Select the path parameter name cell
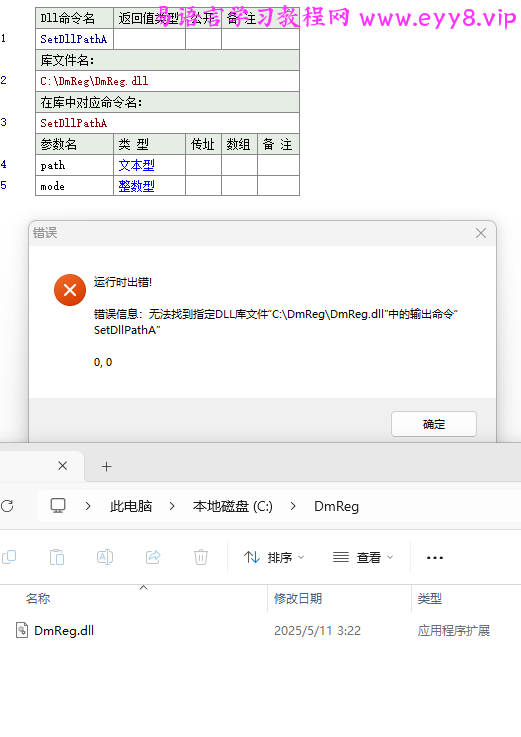Viewport: 521px width, 737px height. click(x=74, y=165)
